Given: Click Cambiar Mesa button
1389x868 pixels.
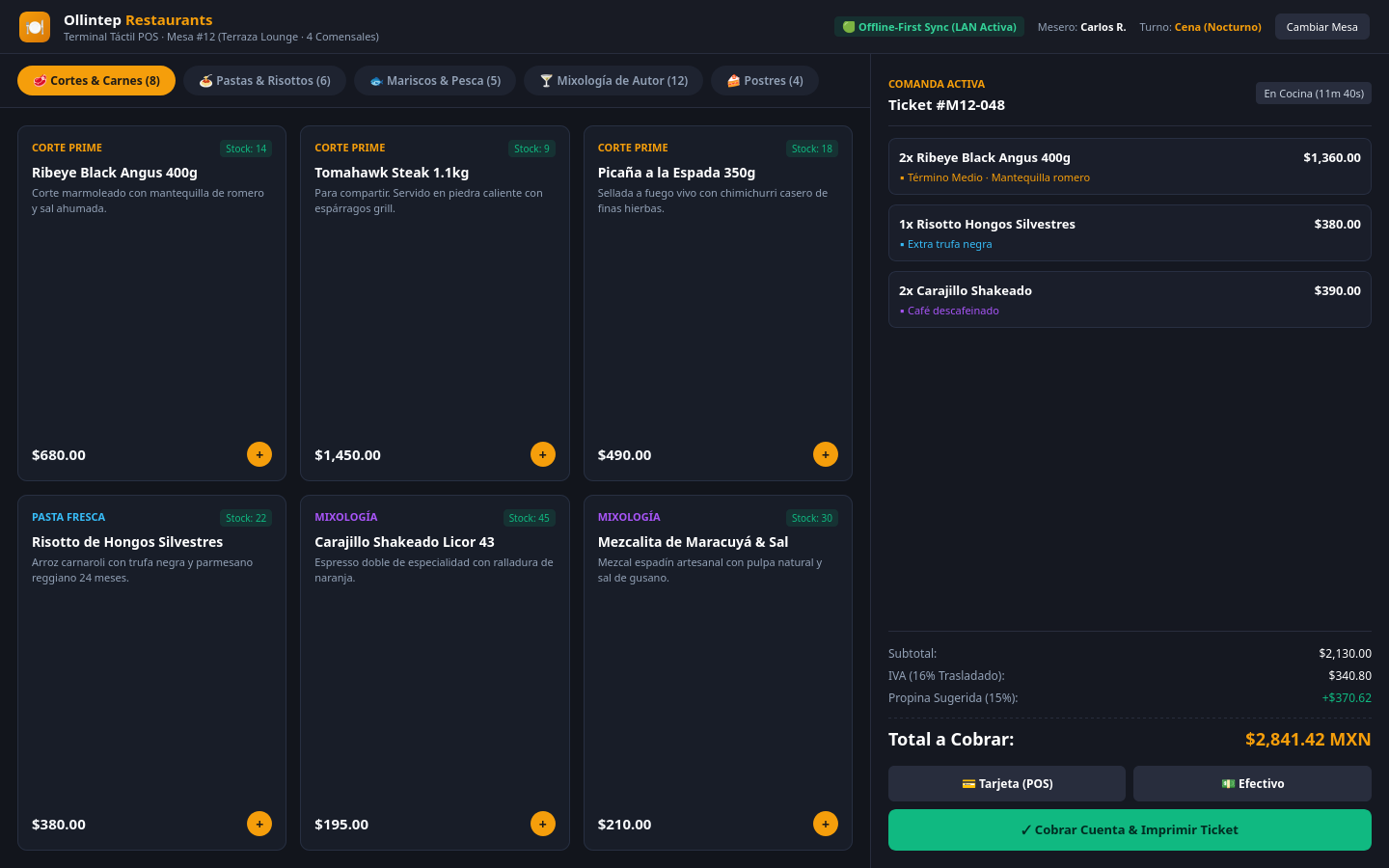Looking at the screenshot, I should click(1322, 27).
